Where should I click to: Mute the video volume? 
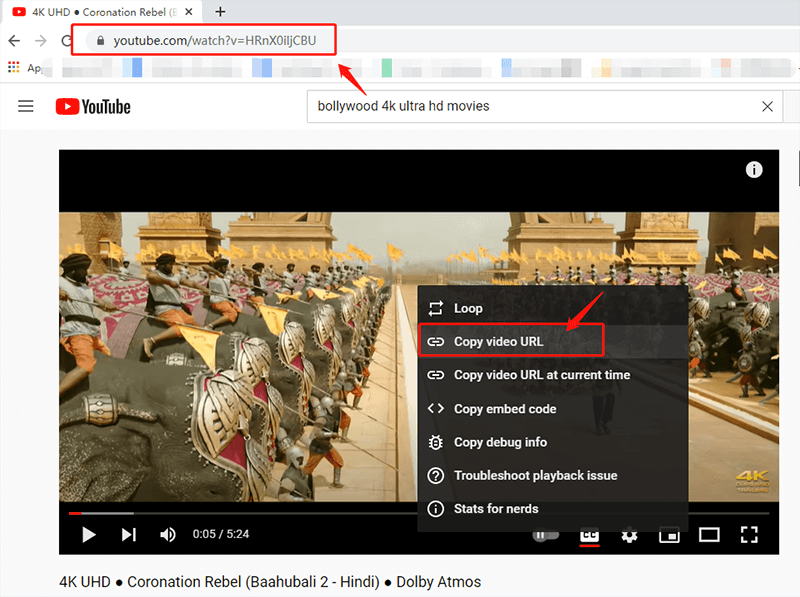168,534
